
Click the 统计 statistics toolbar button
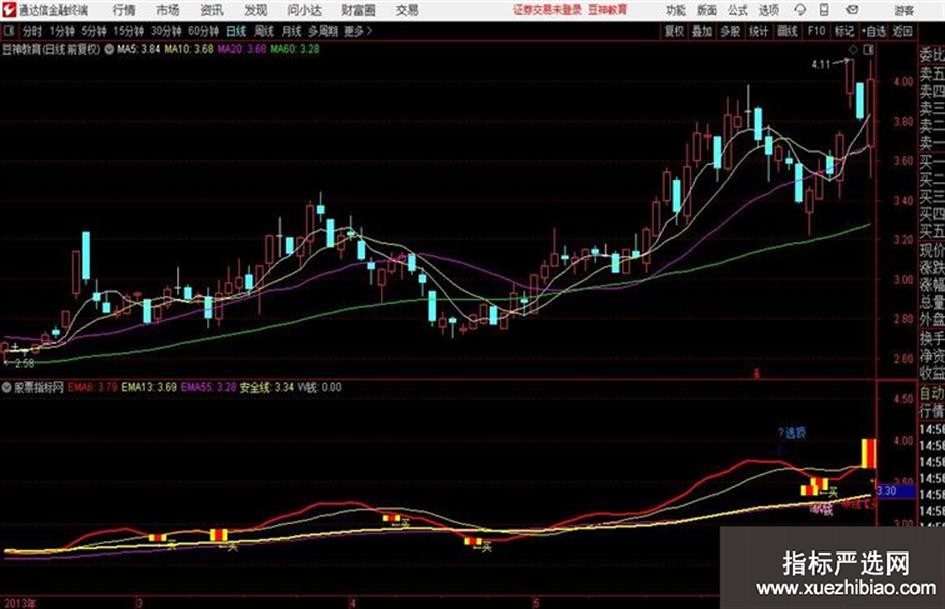click(x=758, y=31)
